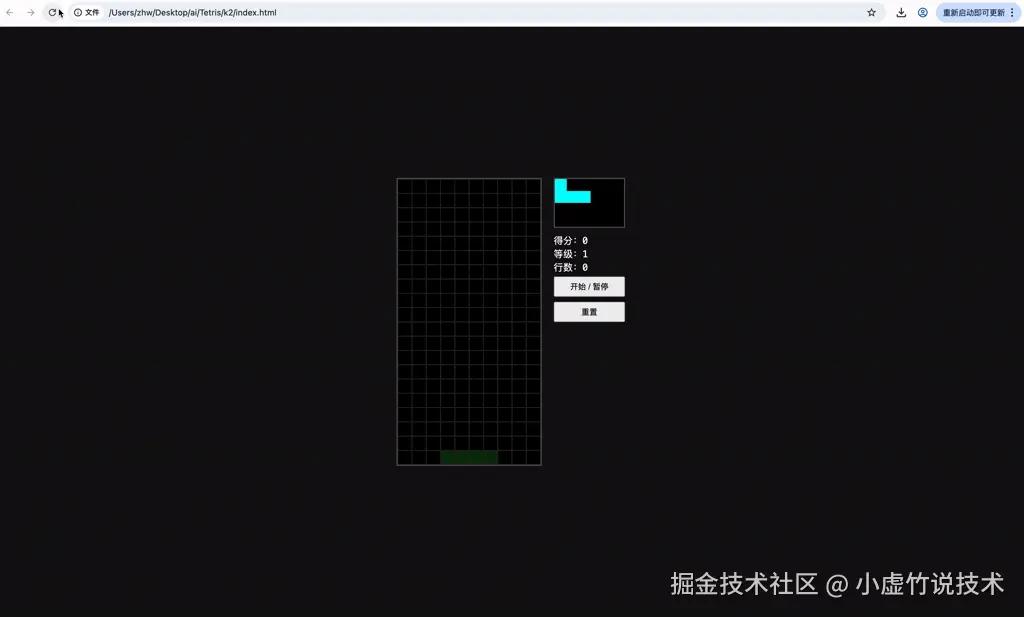The image size is (1024, 617).
Task: Open the Chrome three-dot menu
Action: click(1013, 12)
